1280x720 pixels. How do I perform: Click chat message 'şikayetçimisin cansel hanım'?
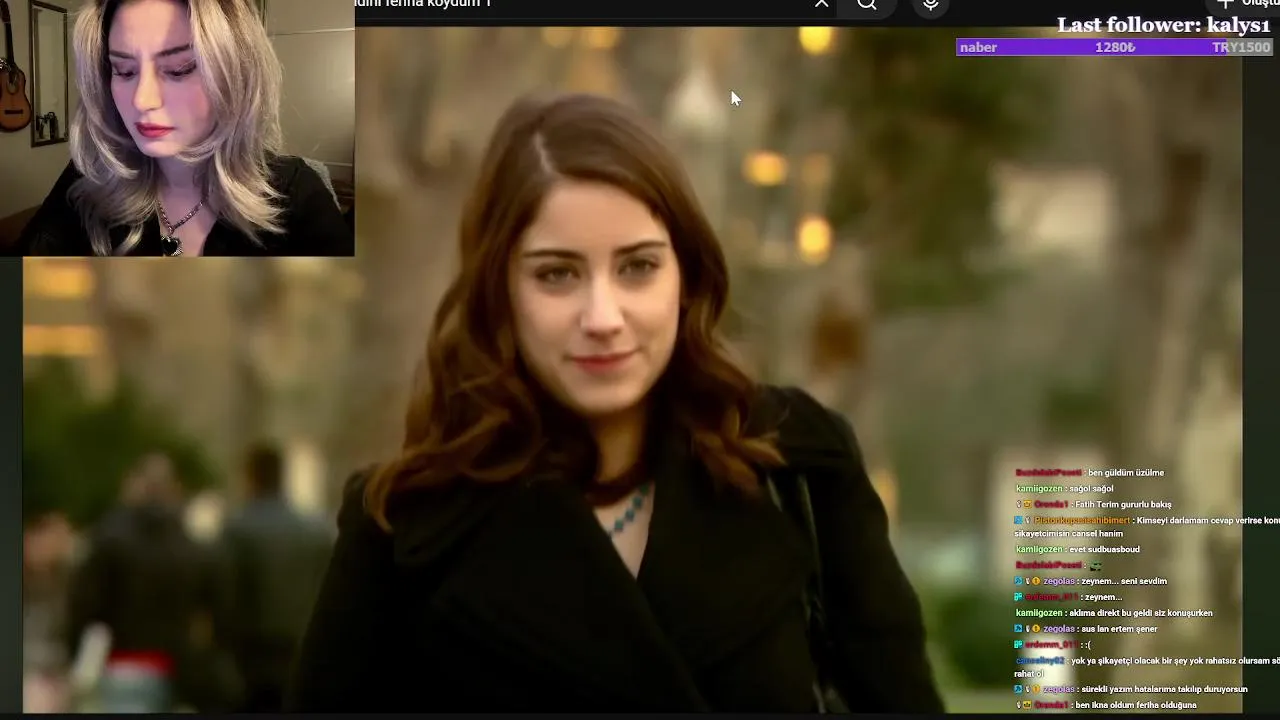coord(1069,534)
